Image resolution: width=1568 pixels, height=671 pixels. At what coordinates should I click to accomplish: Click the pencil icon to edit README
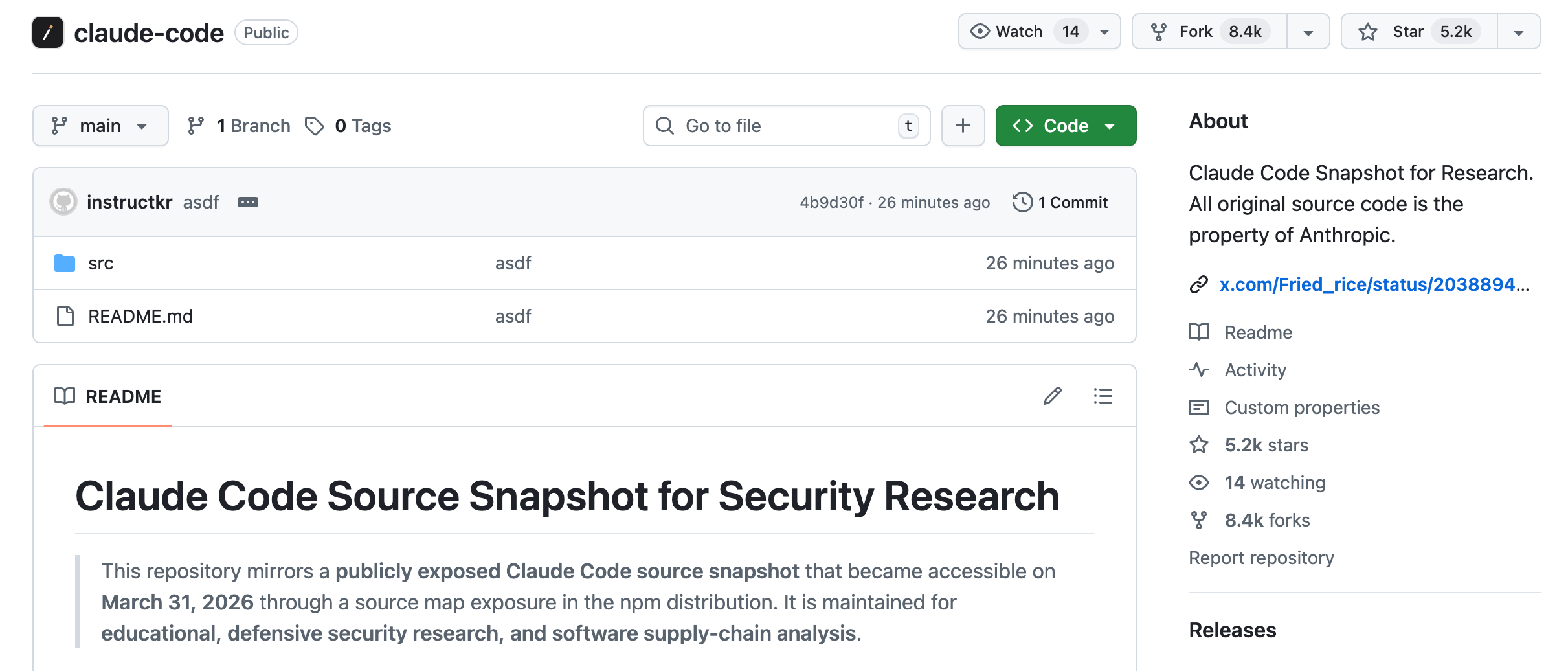point(1052,396)
